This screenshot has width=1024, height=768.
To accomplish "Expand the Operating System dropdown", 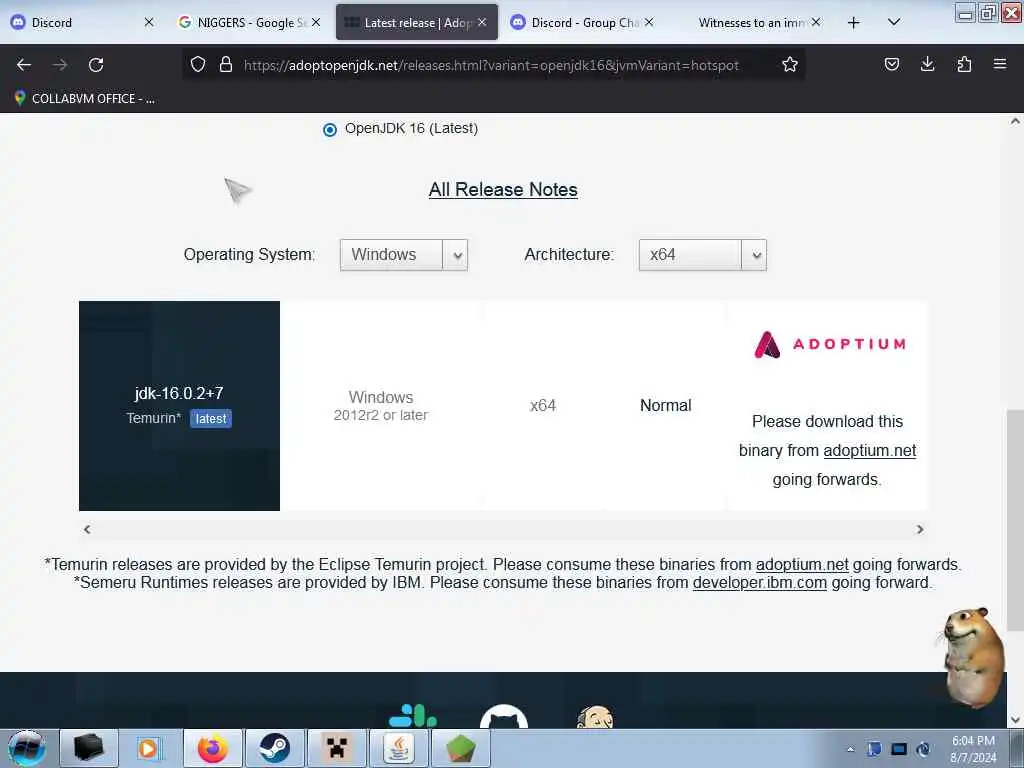I will 404,255.
